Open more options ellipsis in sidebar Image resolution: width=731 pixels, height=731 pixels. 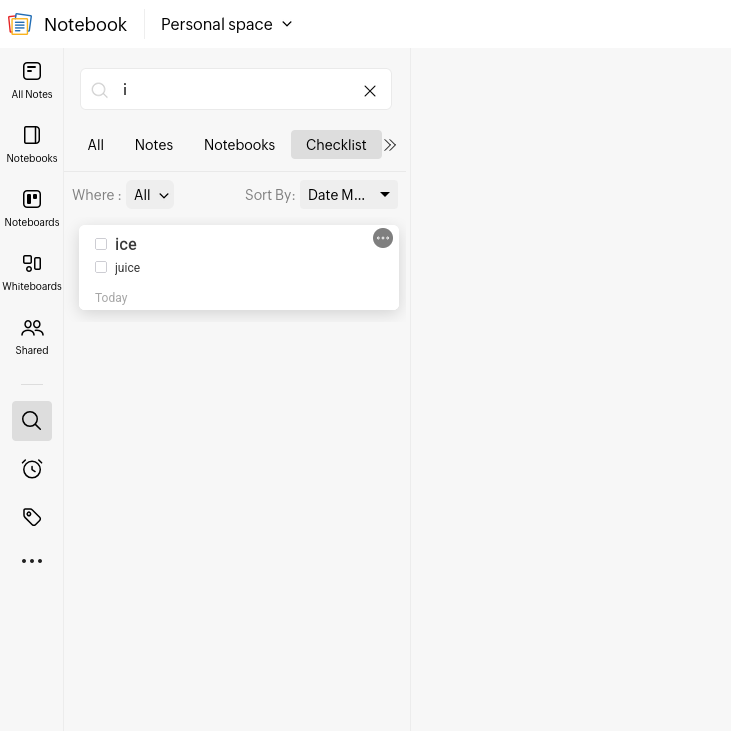point(32,561)
